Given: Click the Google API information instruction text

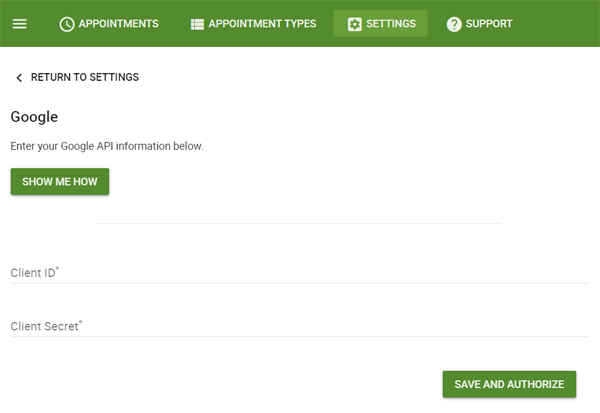Looking at the screenshot, I should coord(107,146).
